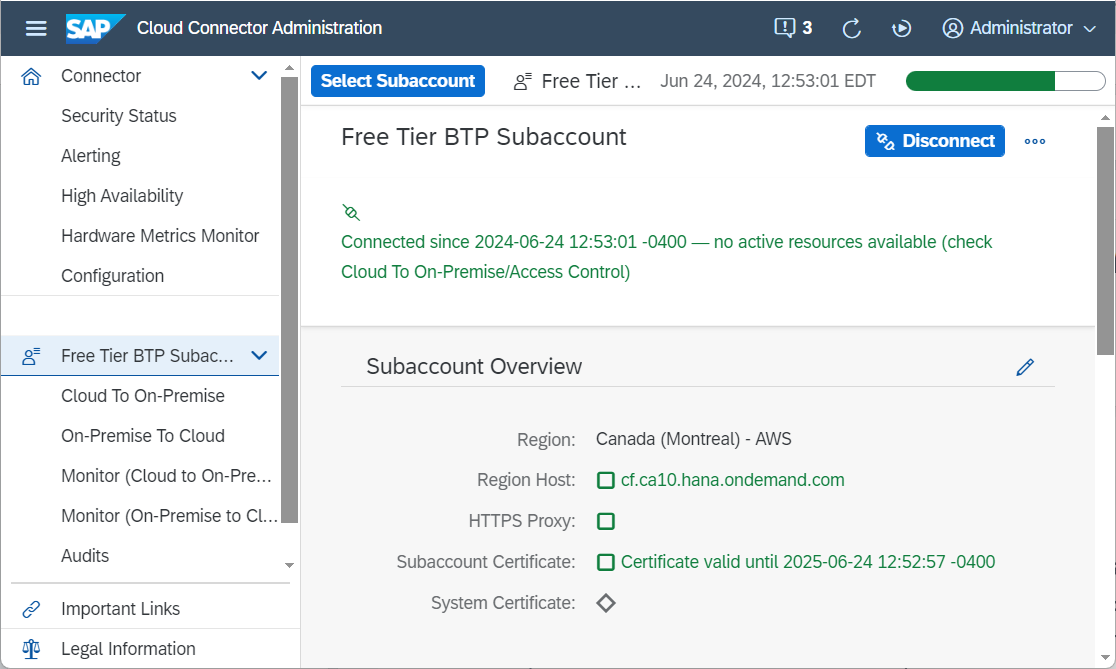Screen dimensions: 1116x669
Task: Click the Important Links chain icon
Action: pyautogui.click(x=31, y=609)
